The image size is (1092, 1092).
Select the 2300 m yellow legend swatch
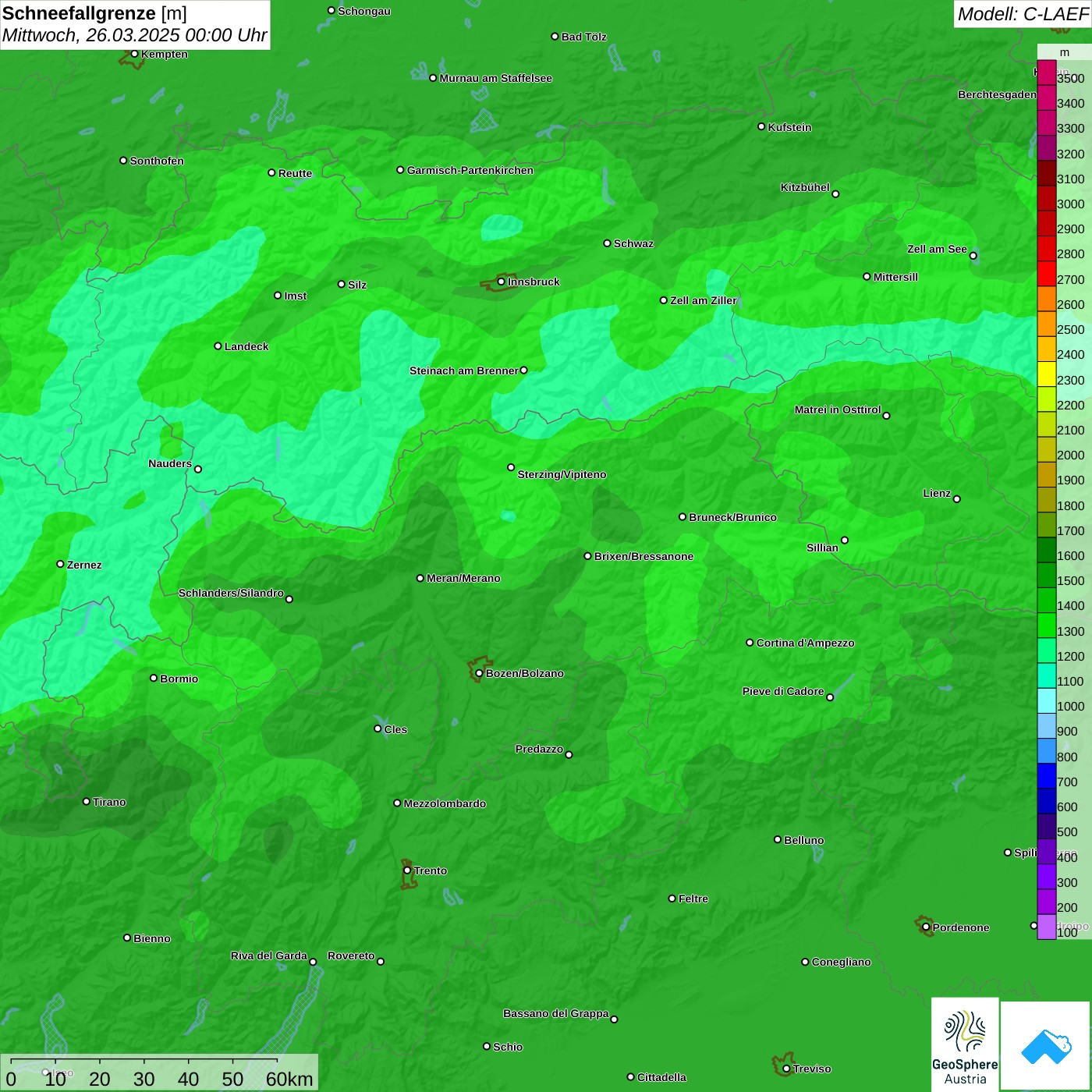1046,374
